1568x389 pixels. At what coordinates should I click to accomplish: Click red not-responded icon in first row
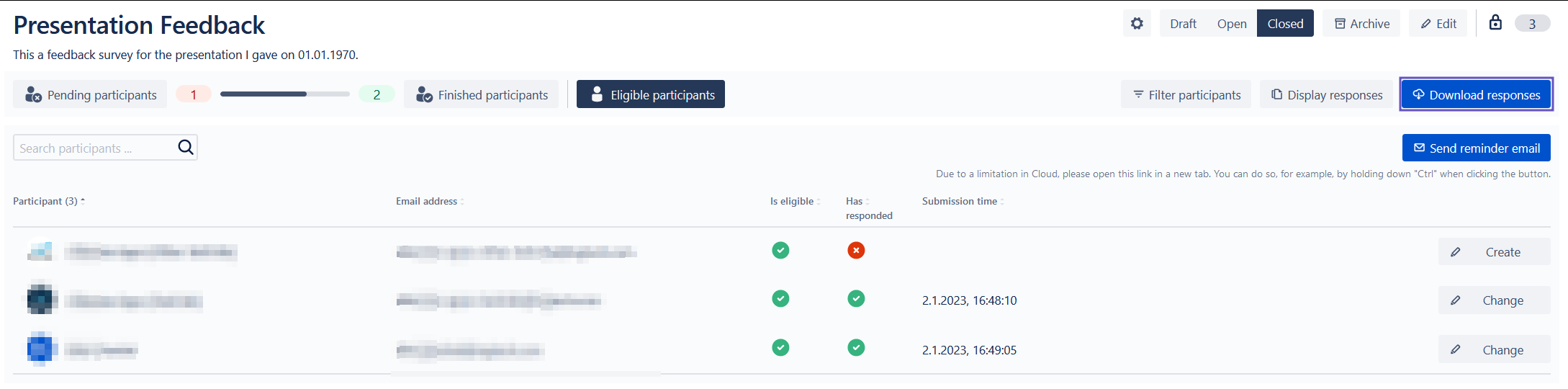(x=856, y=251)
